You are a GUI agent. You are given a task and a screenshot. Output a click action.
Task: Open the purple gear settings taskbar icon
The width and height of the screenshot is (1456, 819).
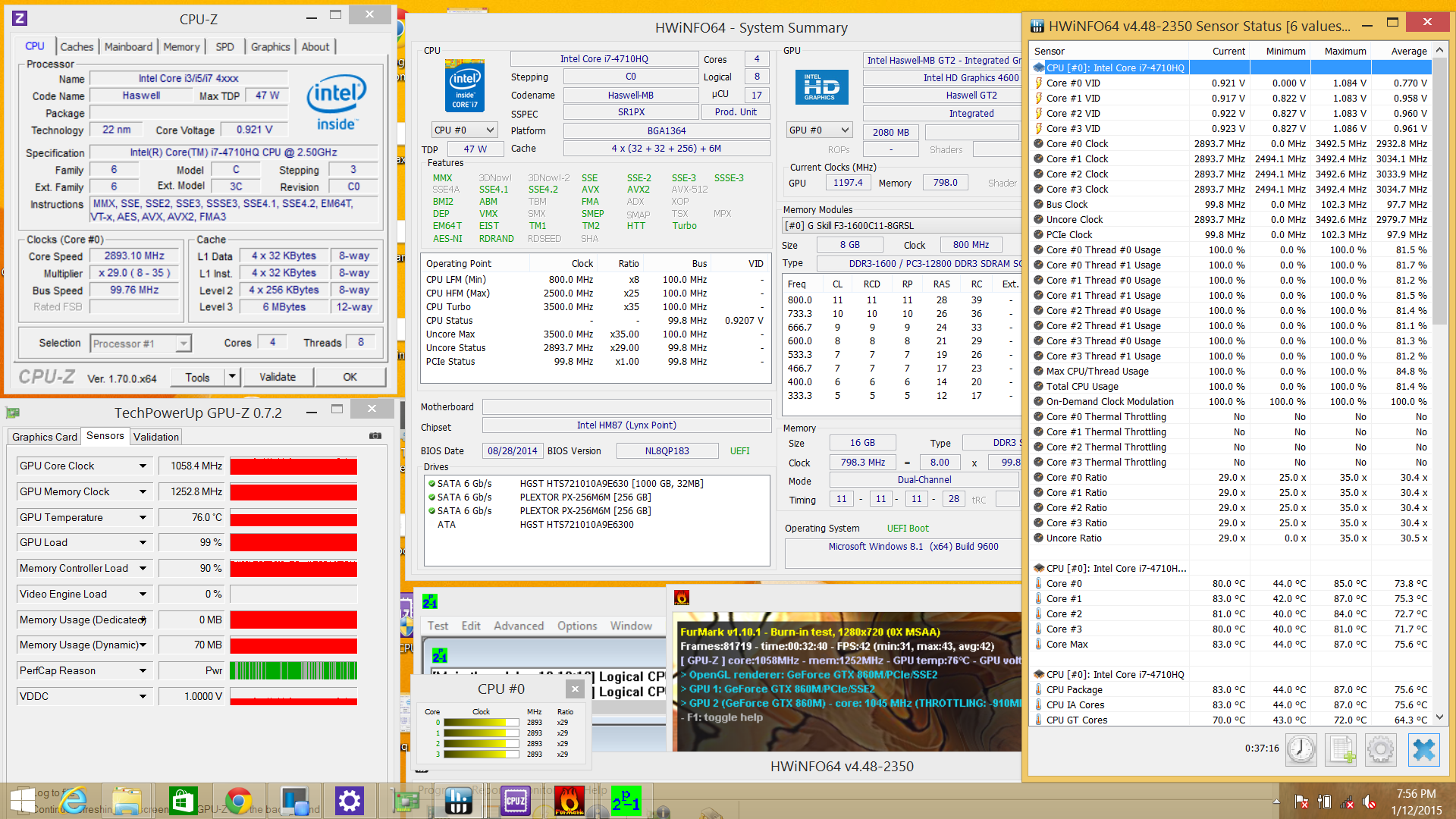[349, 801]
